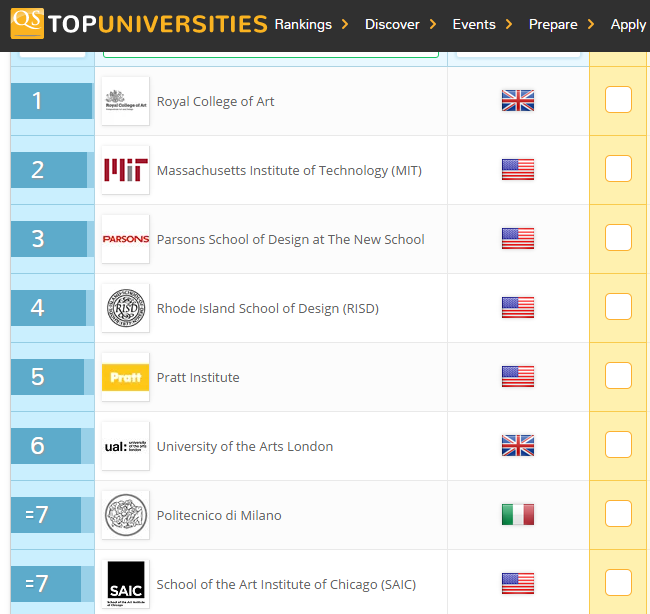
Task: Go to University of the Arts London page
Action: (x=245, y=447)
